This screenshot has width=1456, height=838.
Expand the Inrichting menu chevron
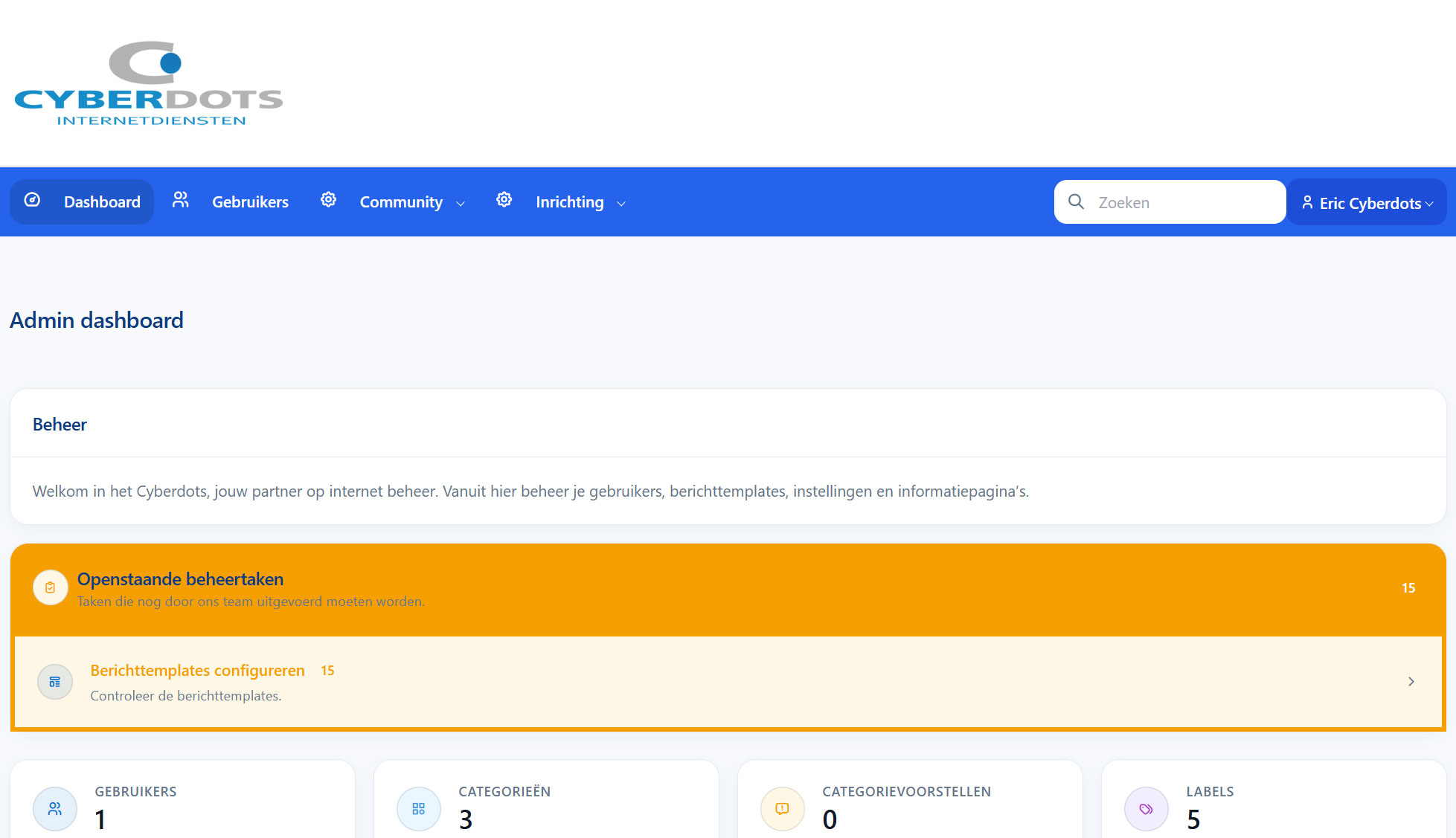[x=621, y=204]
